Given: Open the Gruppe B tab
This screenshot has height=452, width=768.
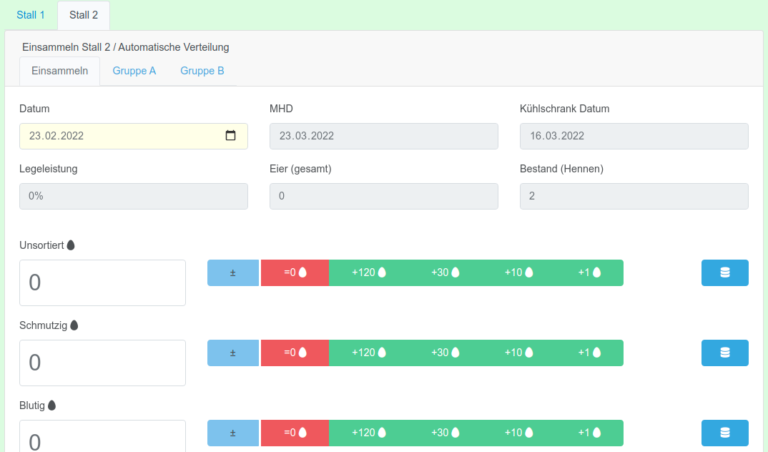Looking at the screenshot, I should pos(202,71).
